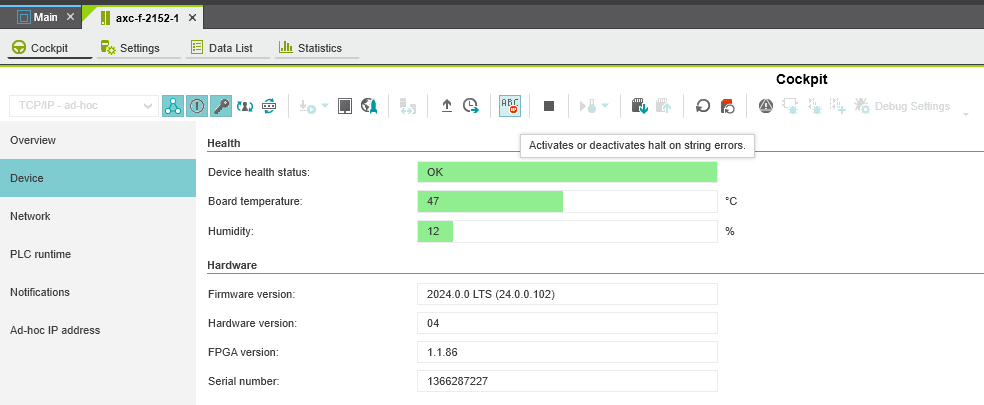Toggle the network connect icon in toolbar
Image resolution: width=984 pixels, height=405 pixels.
(x=173, y=106)
